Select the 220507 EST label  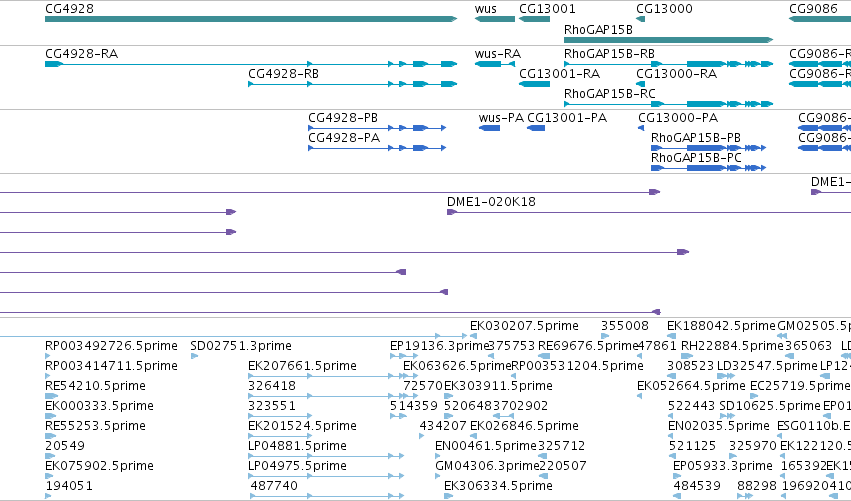(x=563, y=466)
